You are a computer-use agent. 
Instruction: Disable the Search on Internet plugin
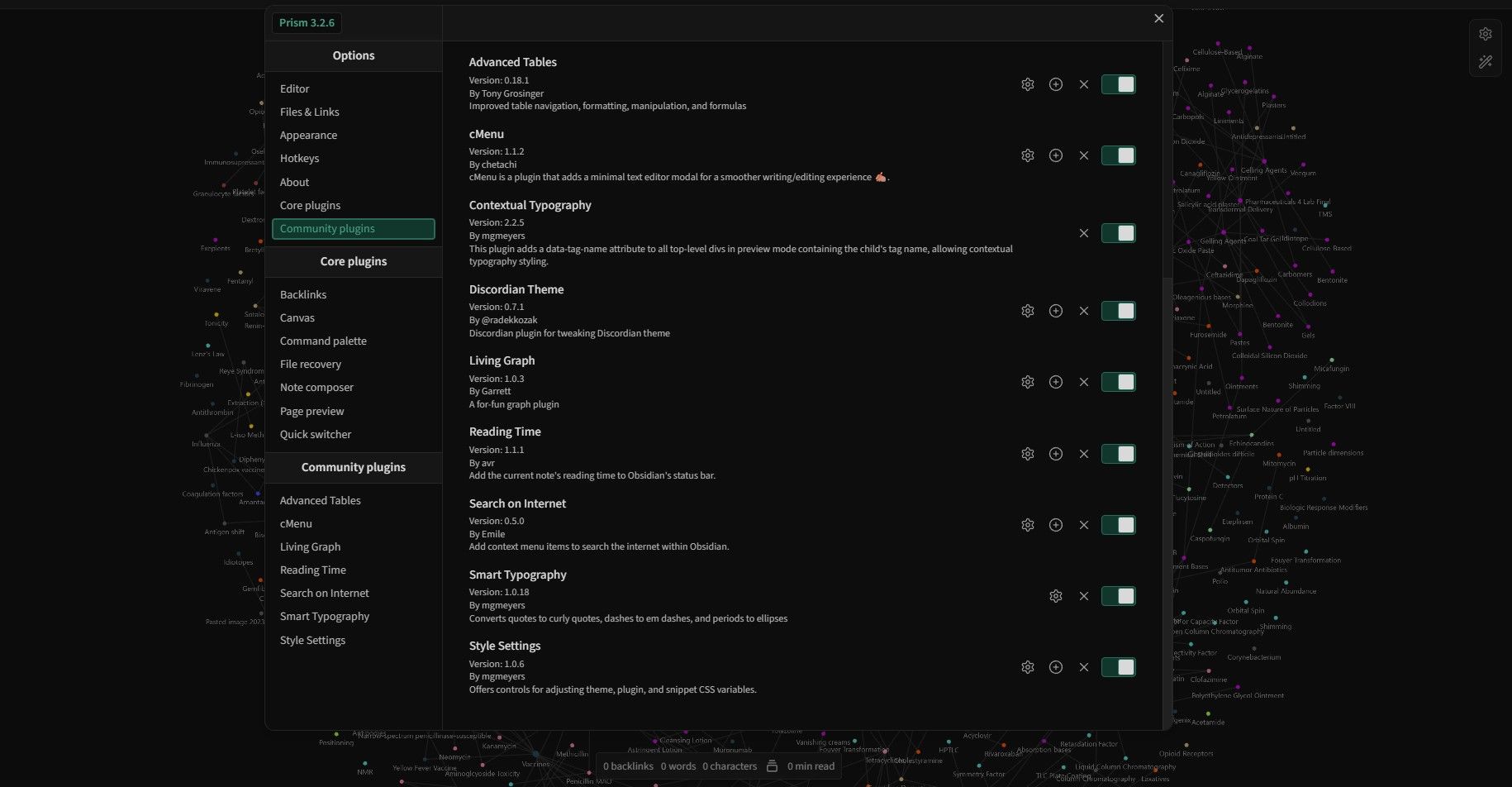coord(1119,524)
